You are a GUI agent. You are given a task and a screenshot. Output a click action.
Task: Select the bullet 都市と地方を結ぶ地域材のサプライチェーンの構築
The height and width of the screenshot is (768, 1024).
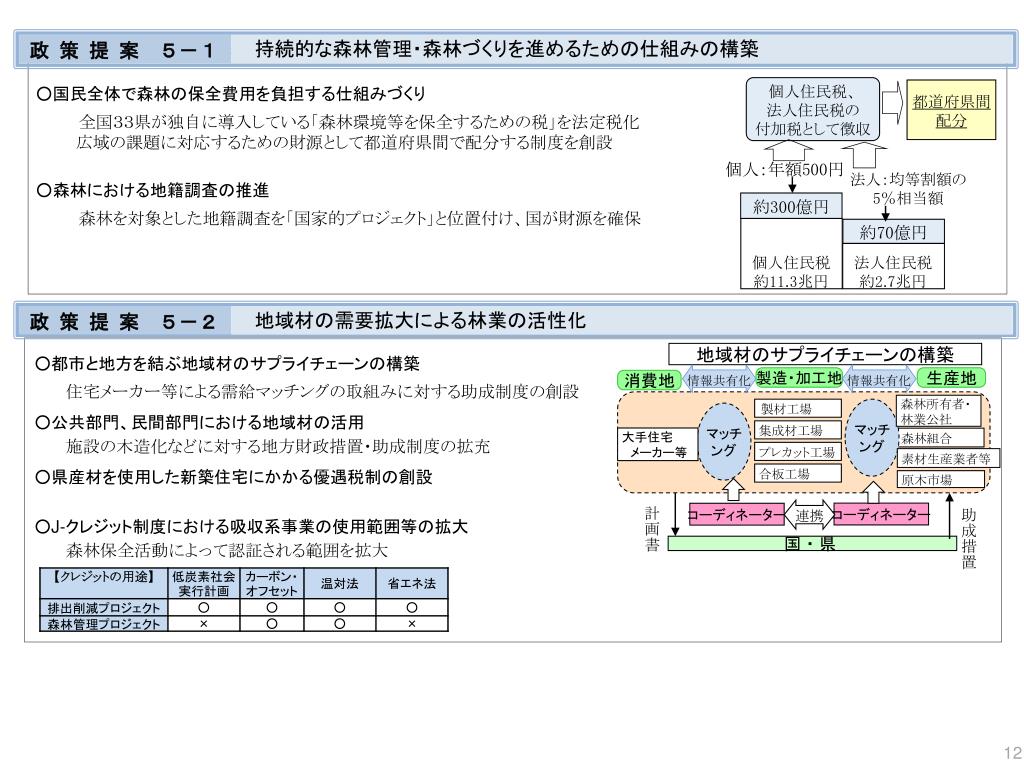pos(228,364)
